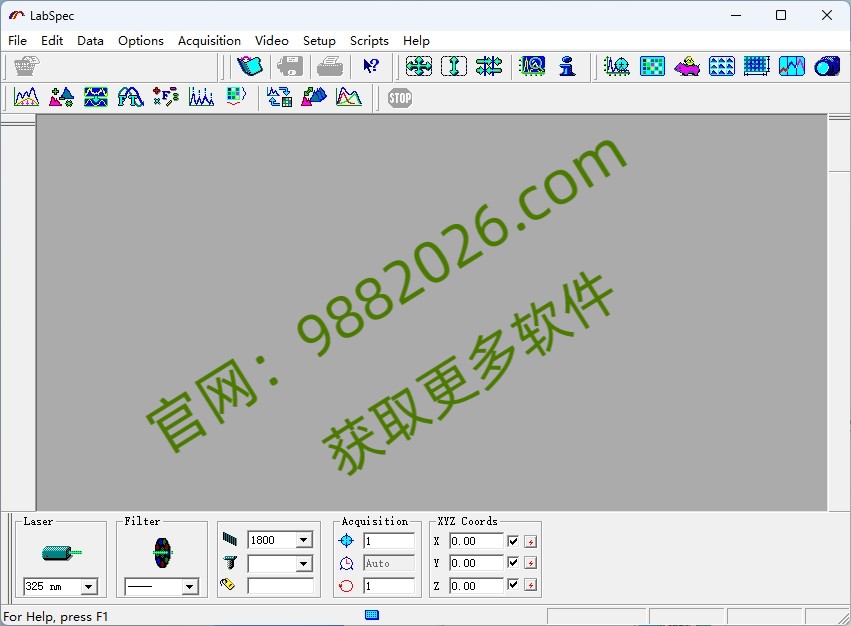
Task: Click the green arrow blue mountain icon
Action: pos(314,97)
